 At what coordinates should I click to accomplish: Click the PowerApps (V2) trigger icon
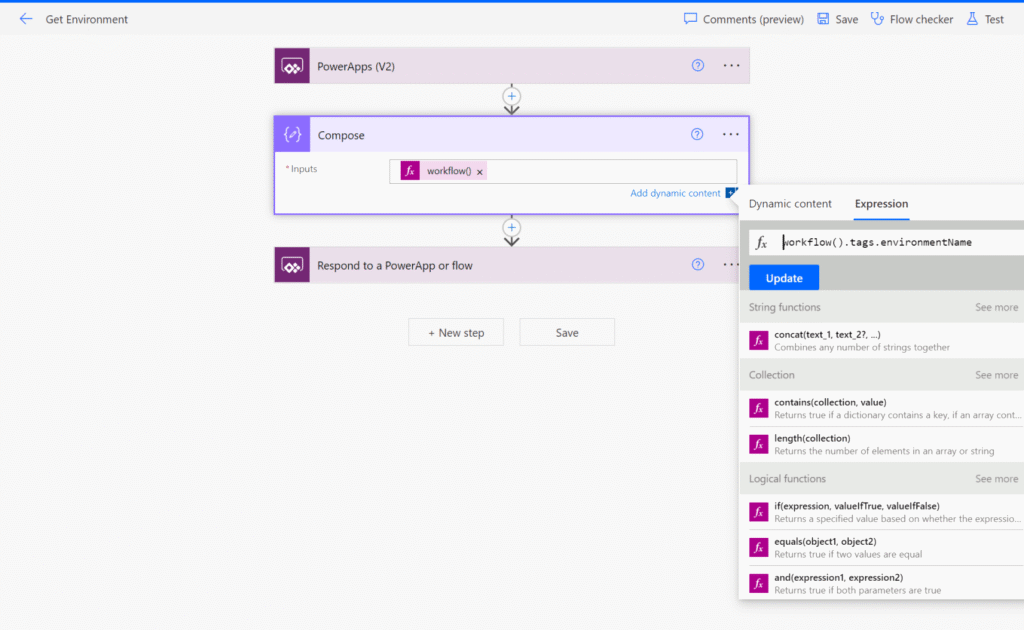click(292, 66)
